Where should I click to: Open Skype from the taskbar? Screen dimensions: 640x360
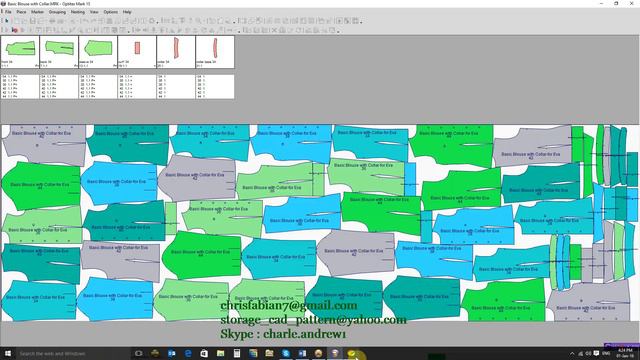coord(286,353)
